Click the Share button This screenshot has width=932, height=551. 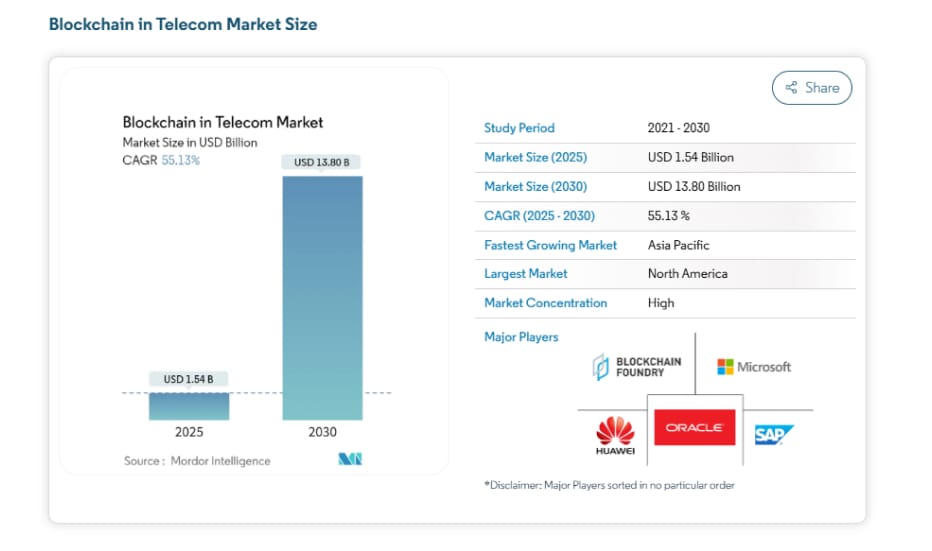(811, 88)
